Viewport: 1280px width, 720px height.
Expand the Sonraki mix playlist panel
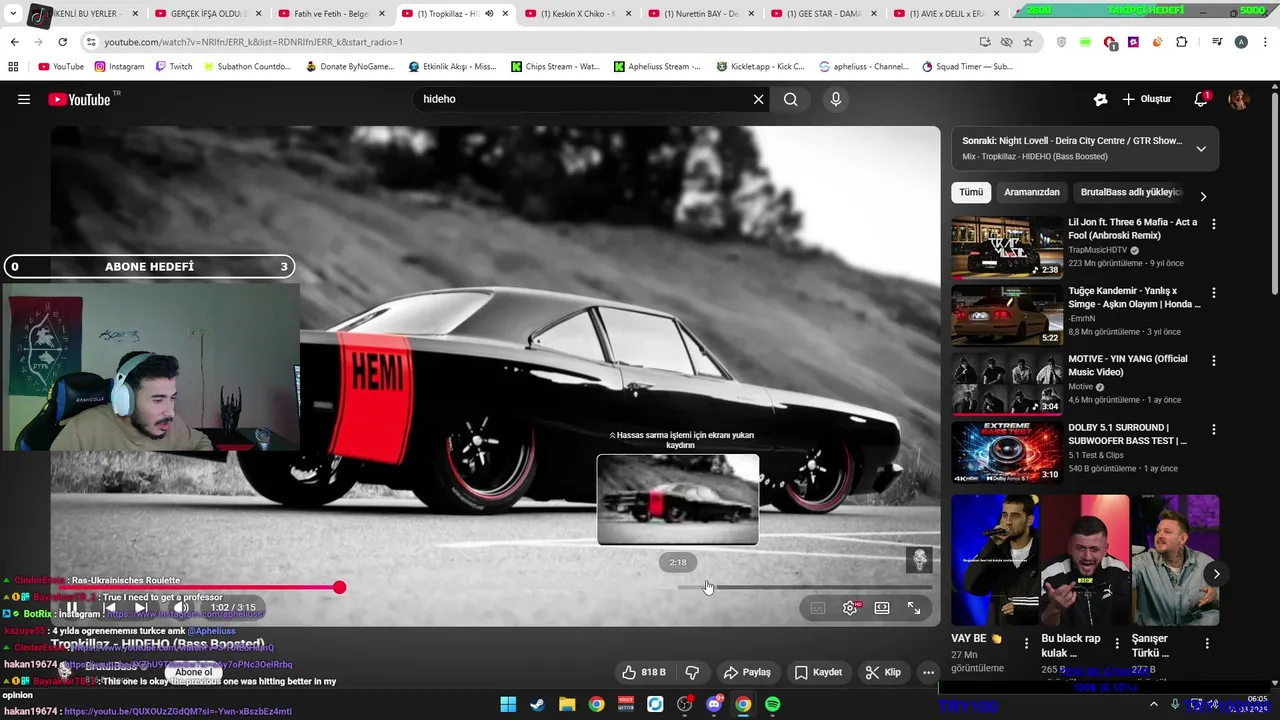click(x=1201, y=149)
